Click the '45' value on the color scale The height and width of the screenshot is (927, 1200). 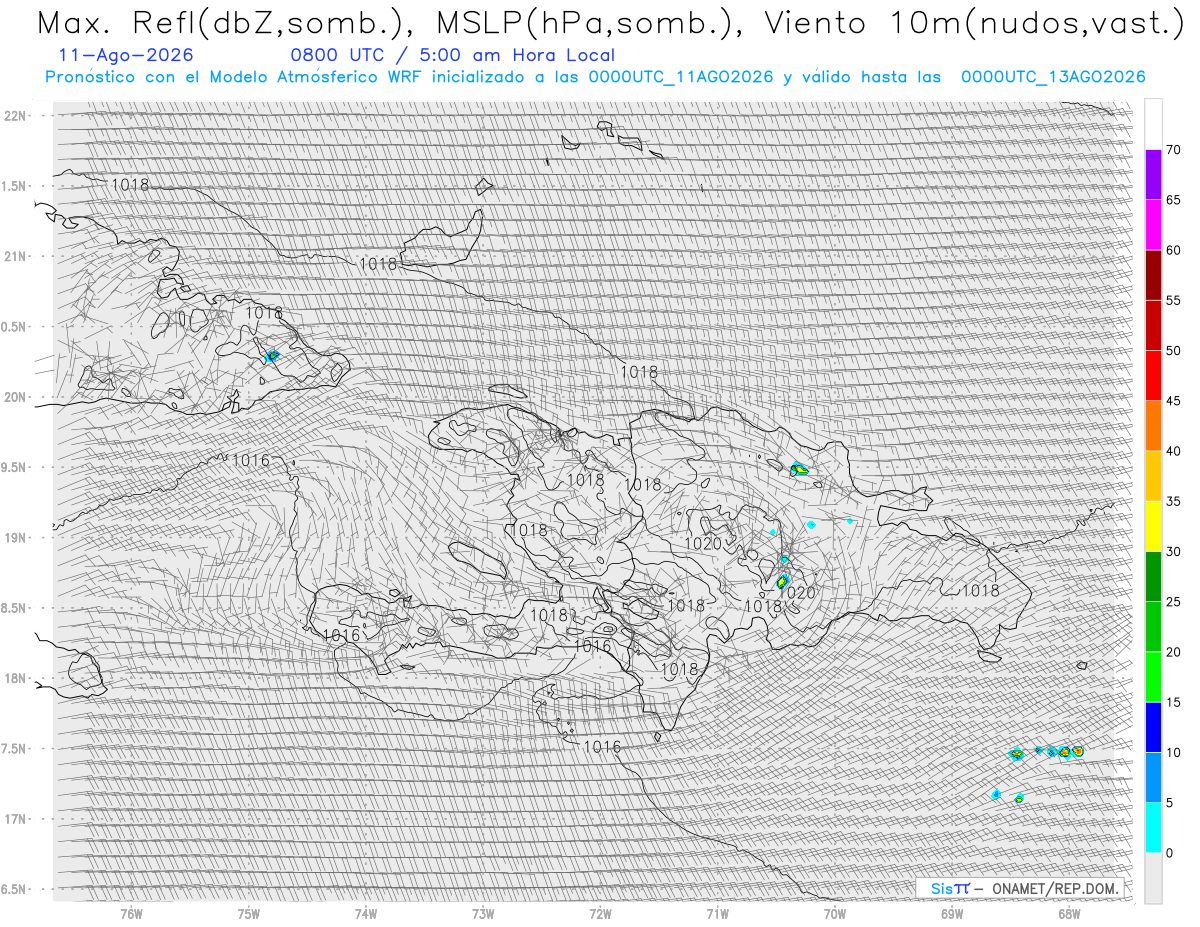coord(1173,401)
